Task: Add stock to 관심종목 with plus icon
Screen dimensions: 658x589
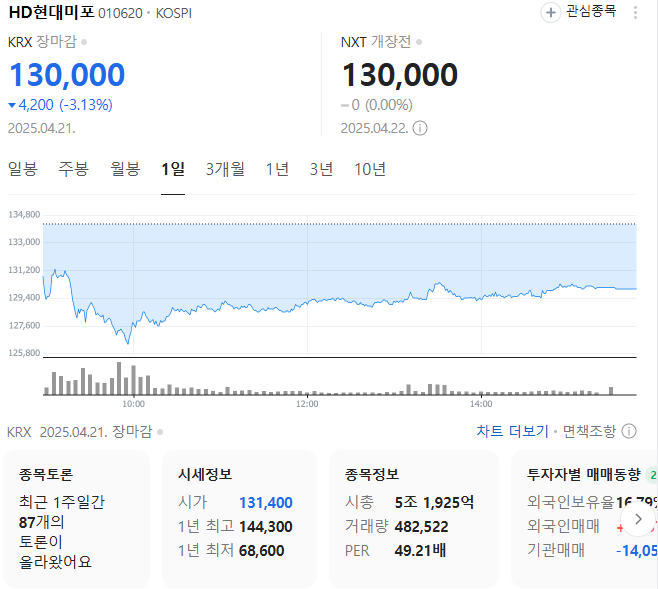Action: [x=551, y=13]
